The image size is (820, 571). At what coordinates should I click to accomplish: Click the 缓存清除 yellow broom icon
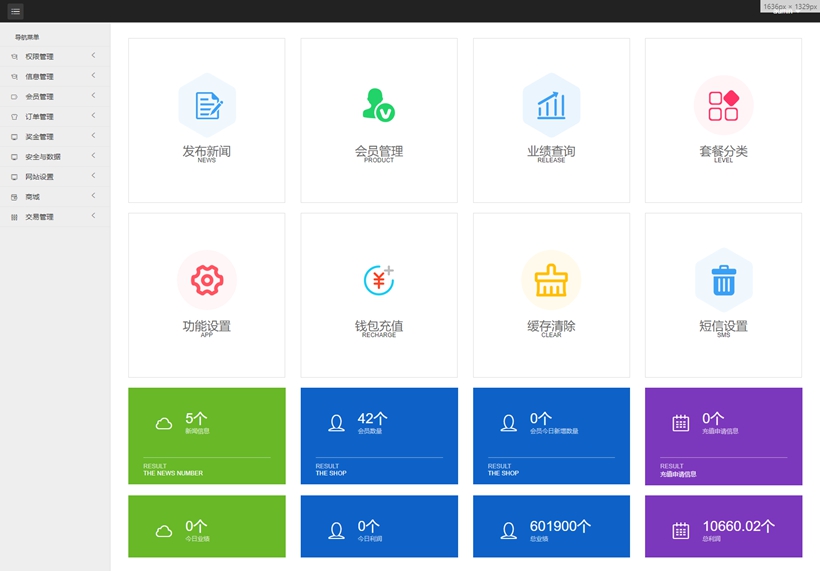tap(551, 280)
